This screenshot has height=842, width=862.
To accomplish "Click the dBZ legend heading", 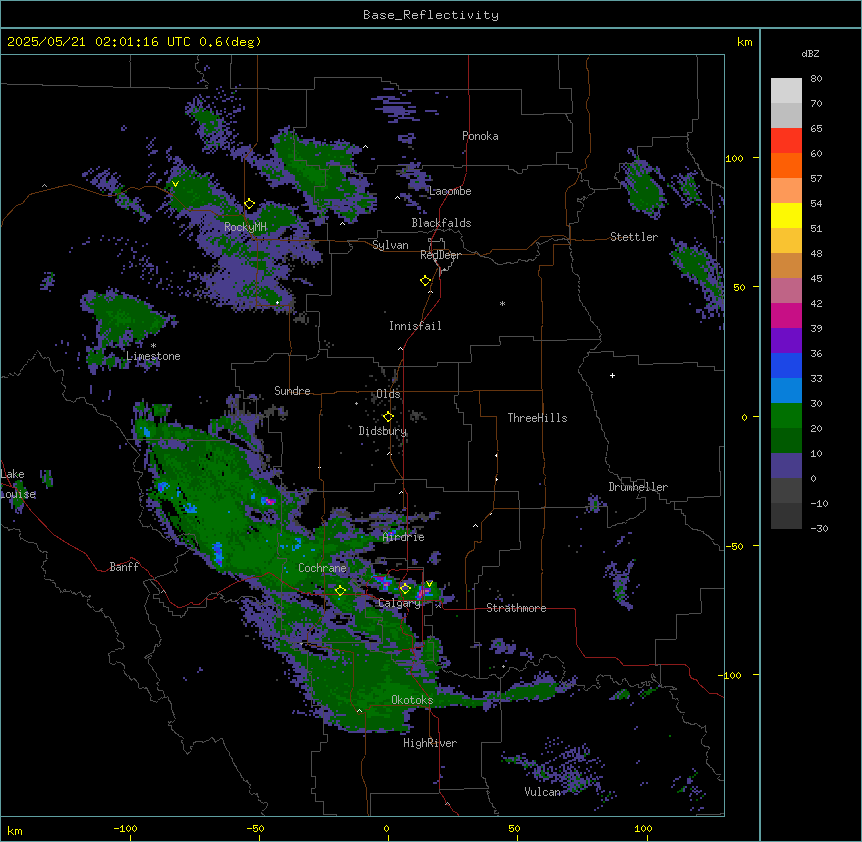I will click(810, 54).
